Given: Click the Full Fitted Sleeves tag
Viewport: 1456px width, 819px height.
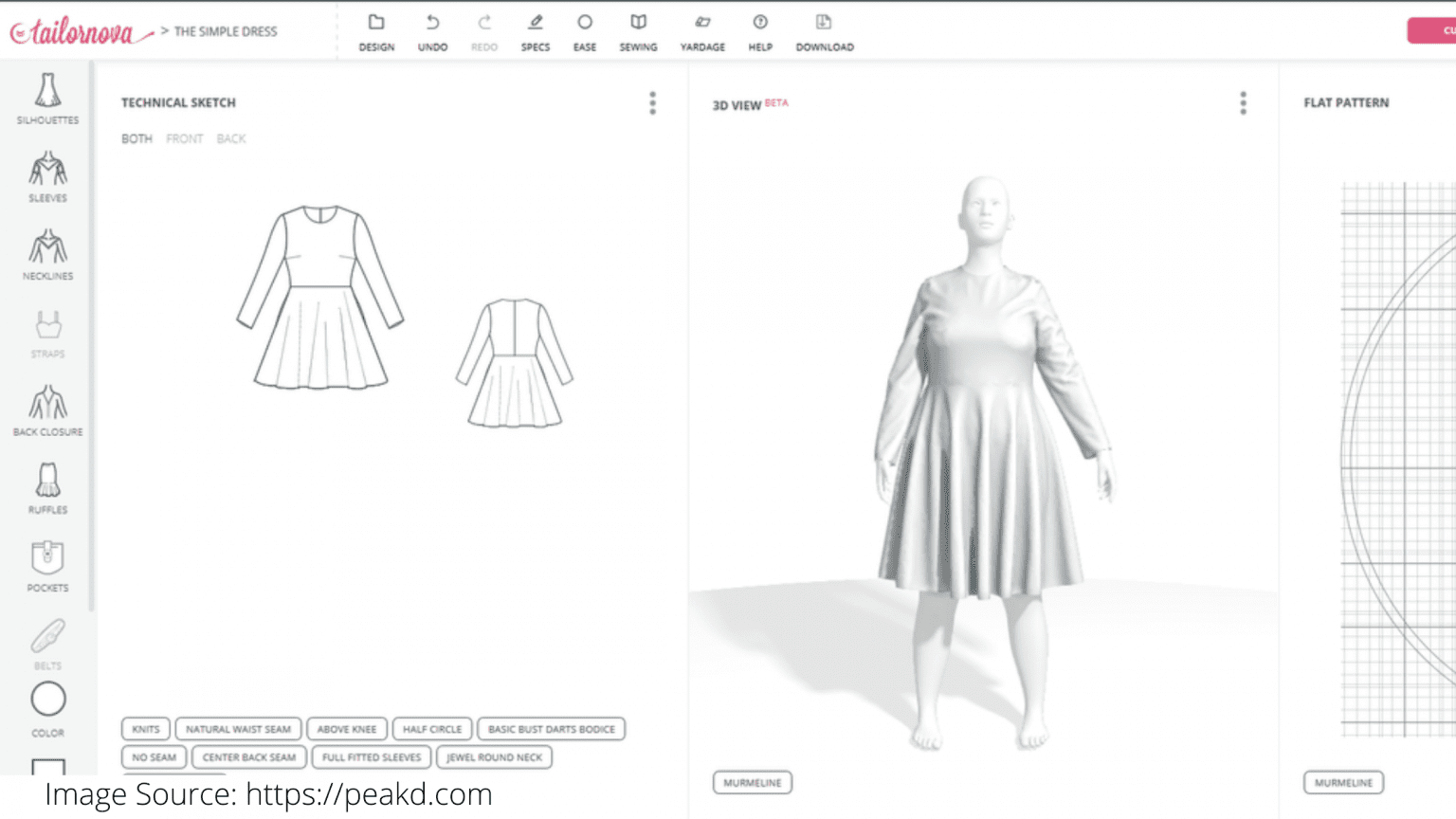Looking at the screenshot, I should pos(372,757).
